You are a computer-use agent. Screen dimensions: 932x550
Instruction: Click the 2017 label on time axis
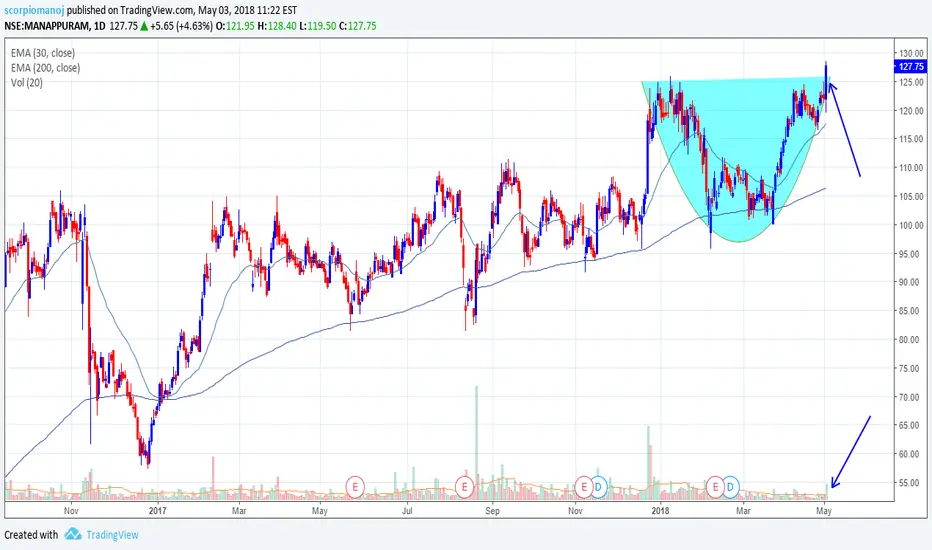coord(158,510)
